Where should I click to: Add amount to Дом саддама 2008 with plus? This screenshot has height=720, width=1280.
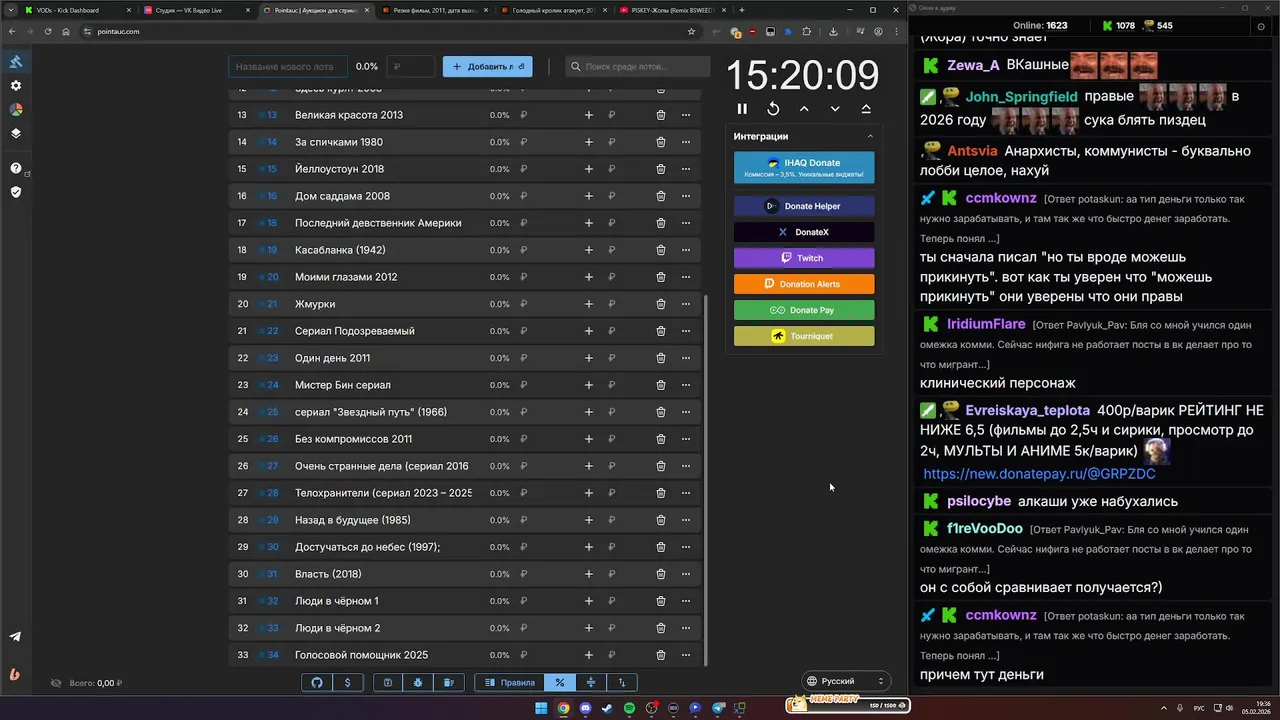click(589, 196)
